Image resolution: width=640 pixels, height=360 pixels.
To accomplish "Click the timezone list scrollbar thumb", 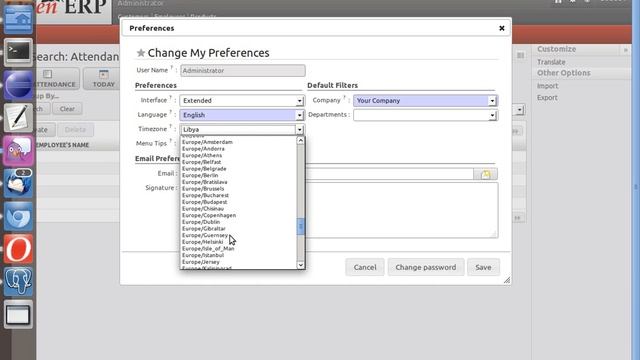I will [300, 227].
